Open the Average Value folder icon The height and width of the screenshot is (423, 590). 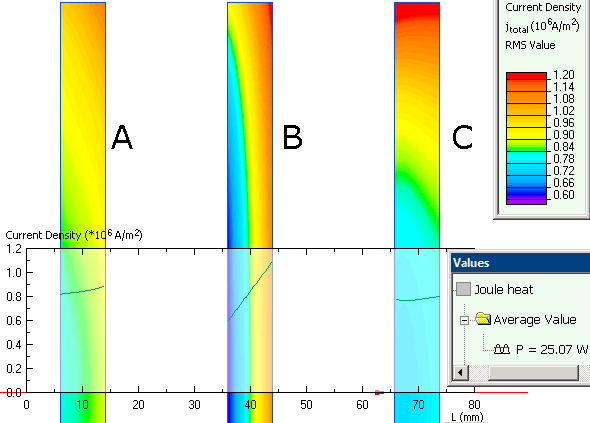(482, 319)
